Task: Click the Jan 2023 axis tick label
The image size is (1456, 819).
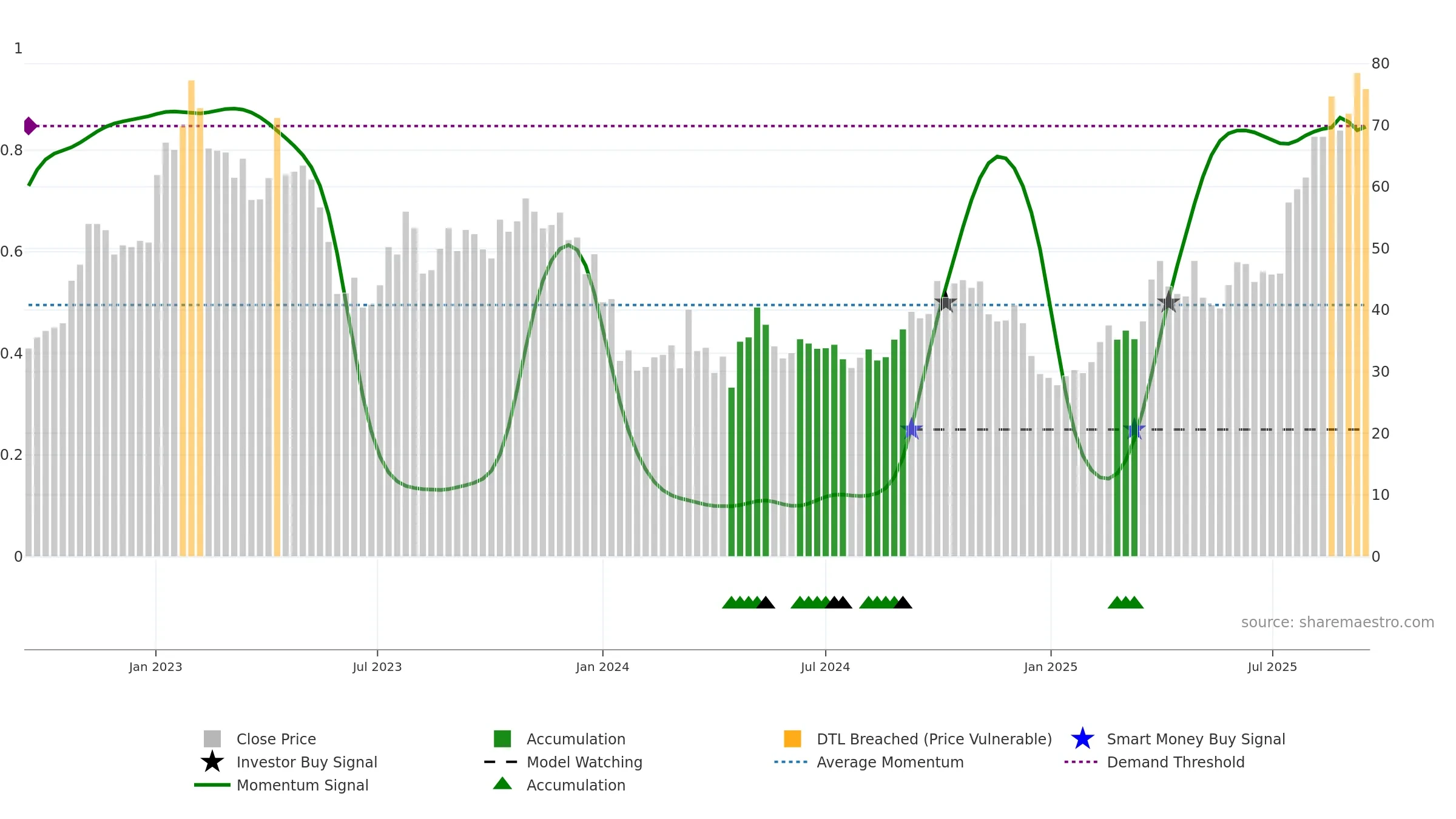Action: (x=155, y=667)
